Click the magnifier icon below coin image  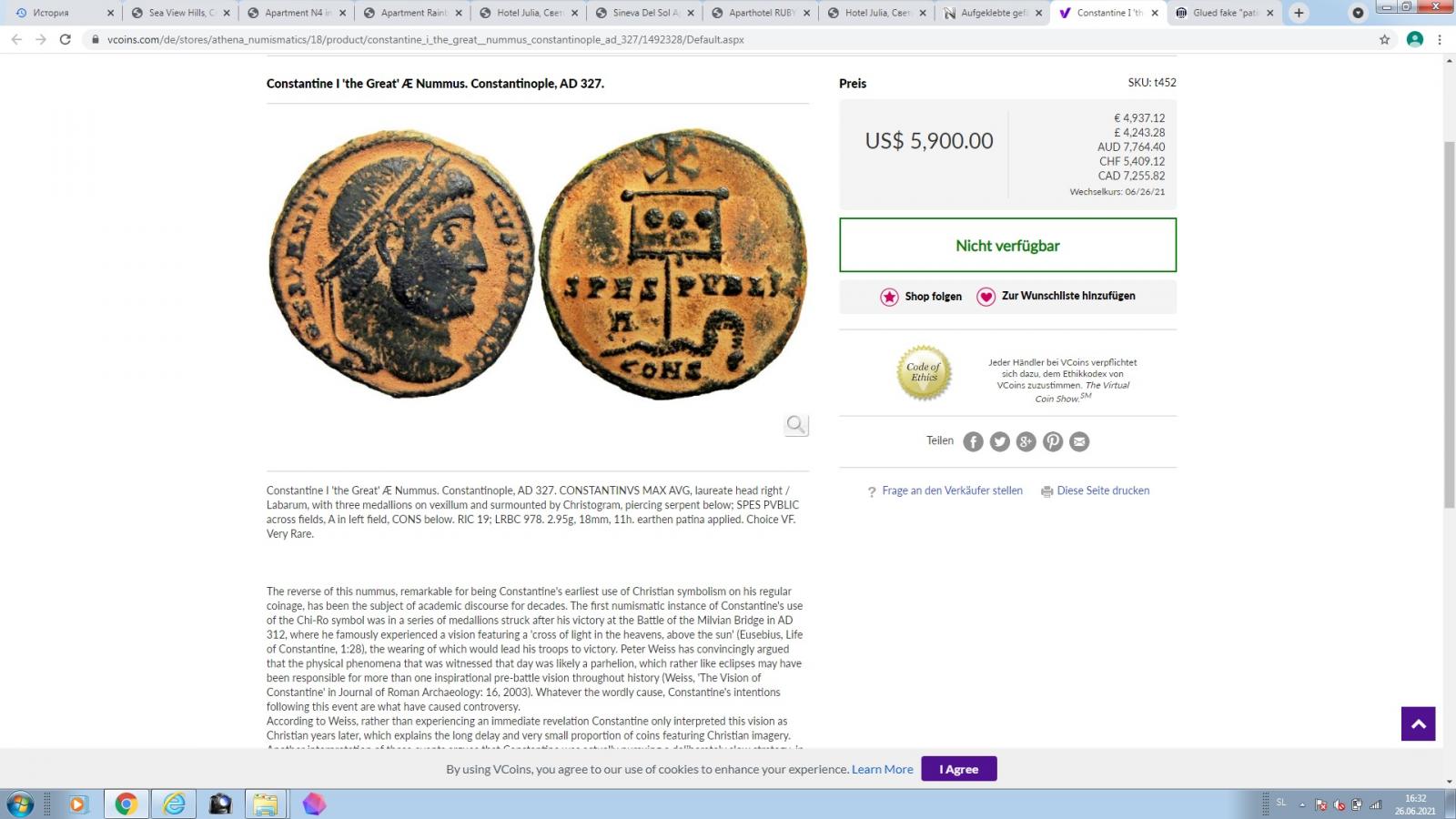796,425
